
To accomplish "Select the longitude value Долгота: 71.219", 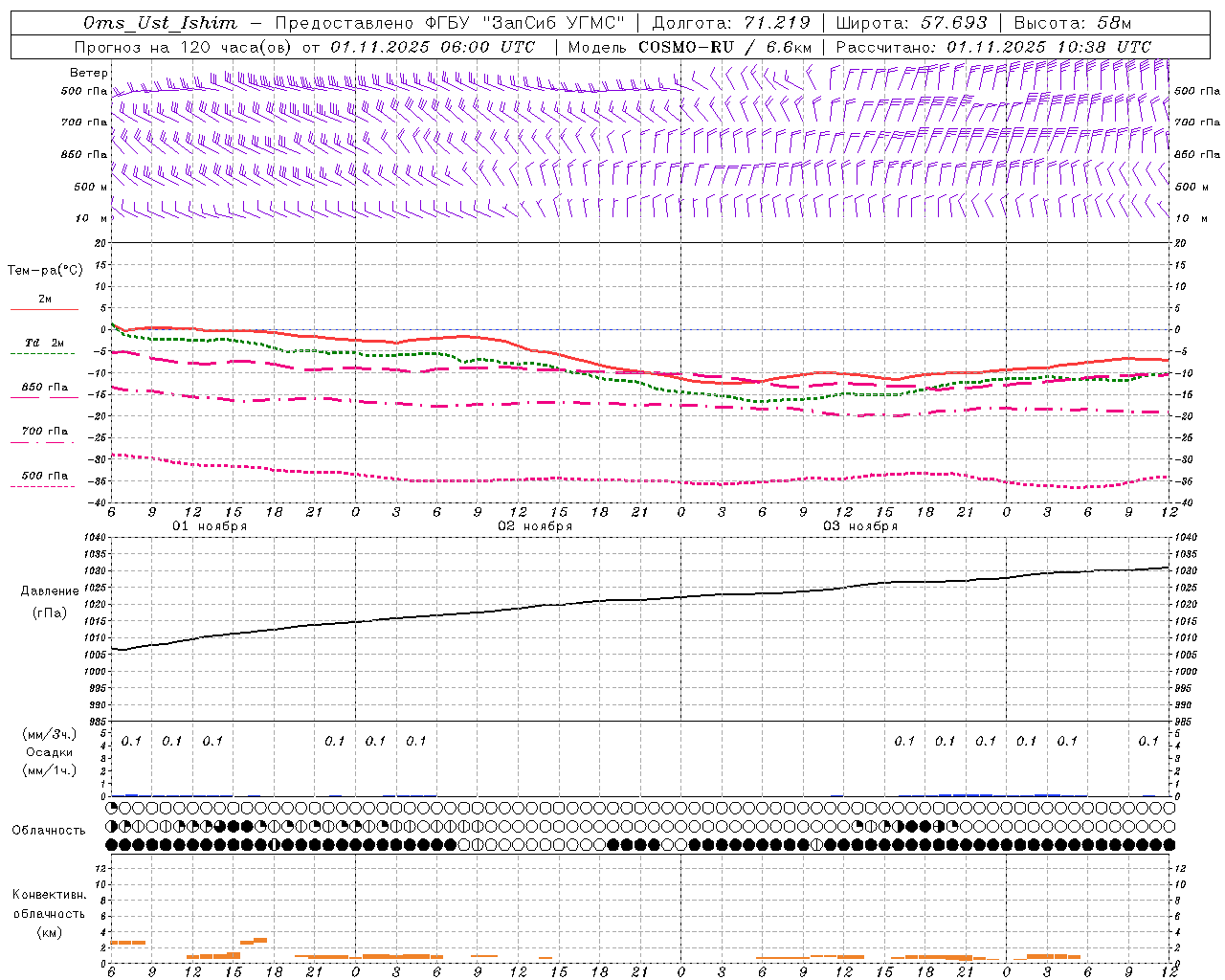I will pos(731,23).
